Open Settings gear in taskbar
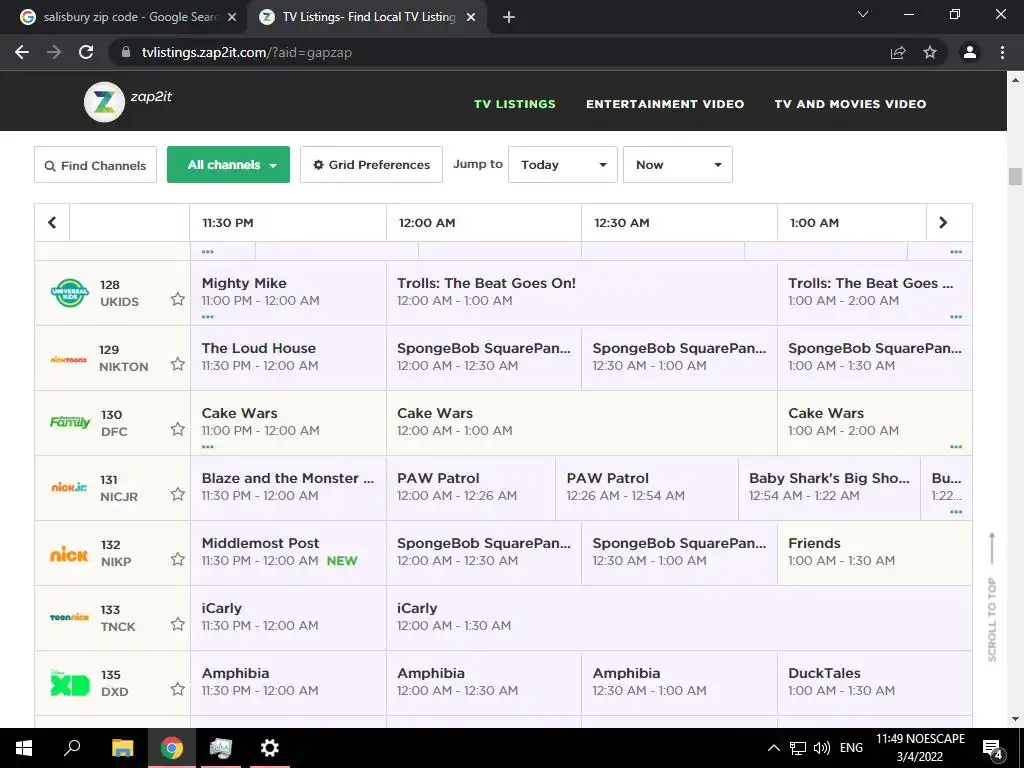Image resolution: width=1024 pixels, height=768 pixels. click(269, 748)
